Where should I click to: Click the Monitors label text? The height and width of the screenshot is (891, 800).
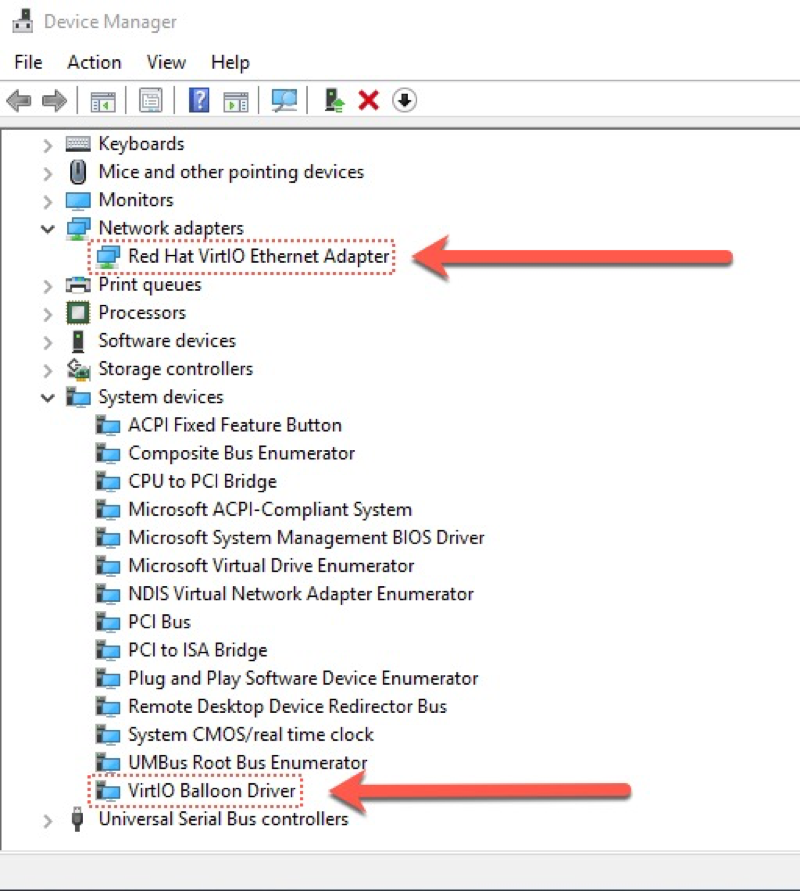(136, 200)
